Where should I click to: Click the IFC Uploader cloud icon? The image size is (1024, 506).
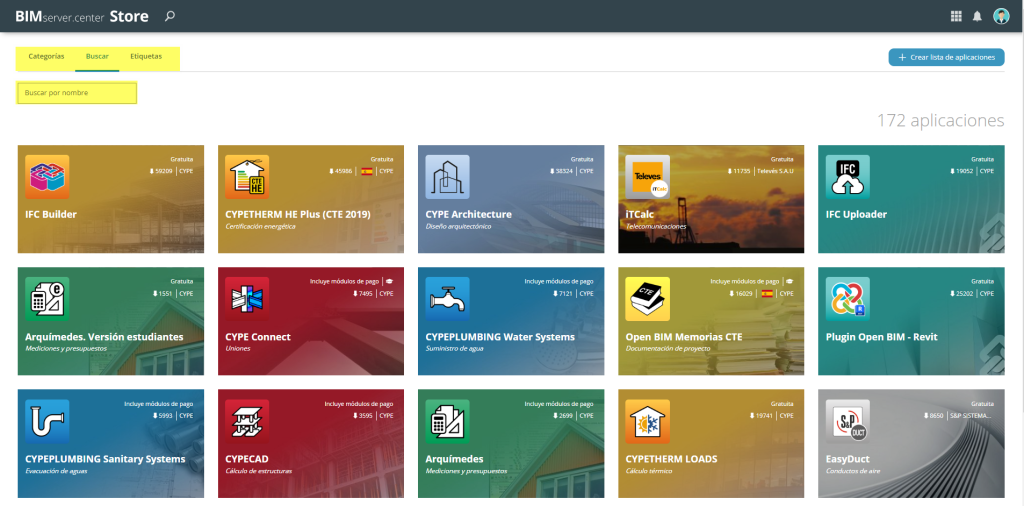[847, 177]
